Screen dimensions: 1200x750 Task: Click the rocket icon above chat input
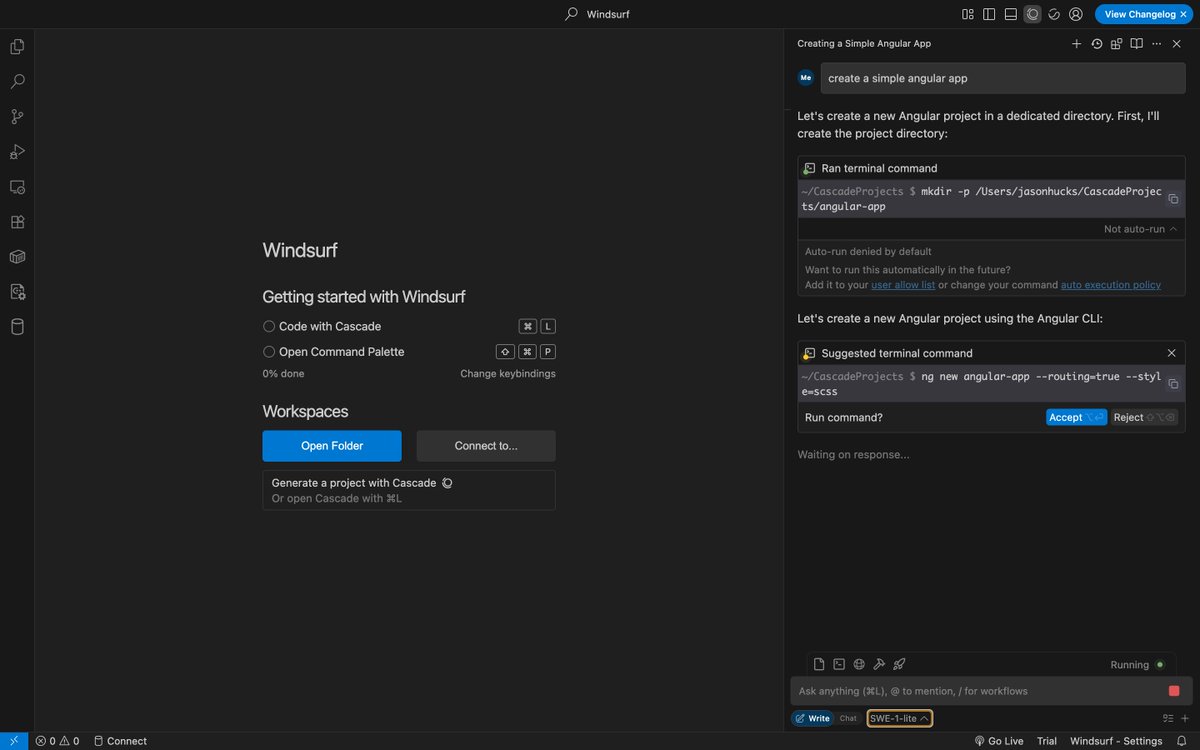[x=899, y=664]
